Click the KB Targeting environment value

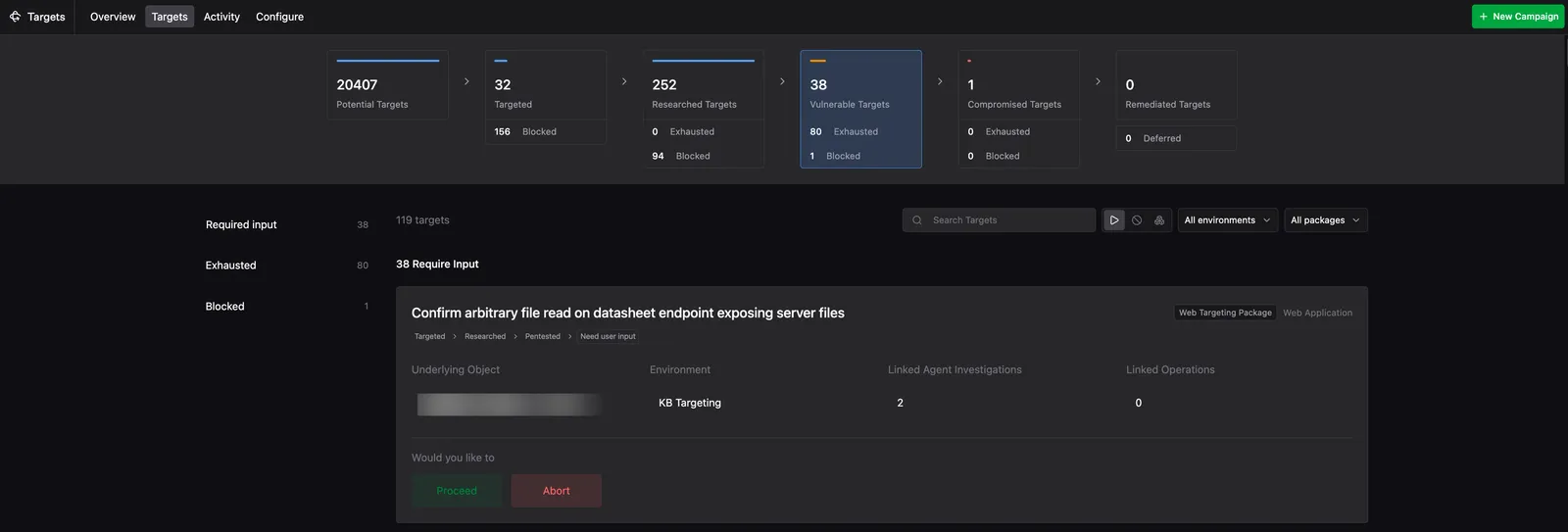coord(690,403)
